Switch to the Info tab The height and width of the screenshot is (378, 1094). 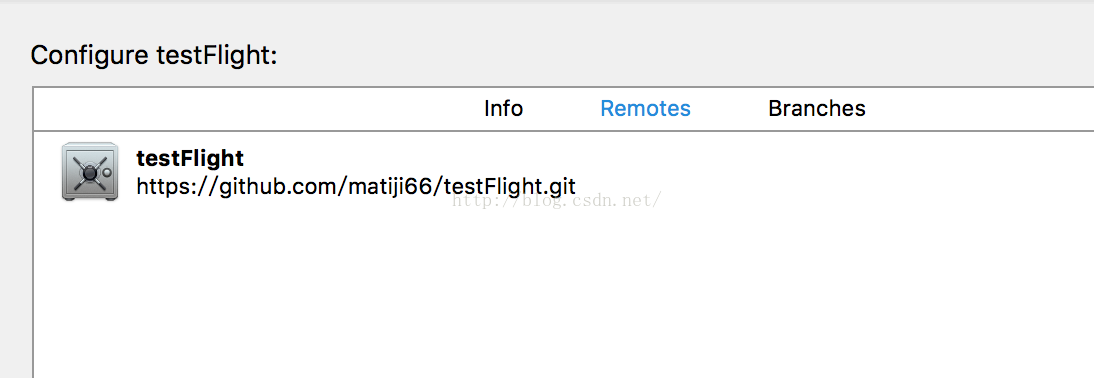tap(503, 109)
